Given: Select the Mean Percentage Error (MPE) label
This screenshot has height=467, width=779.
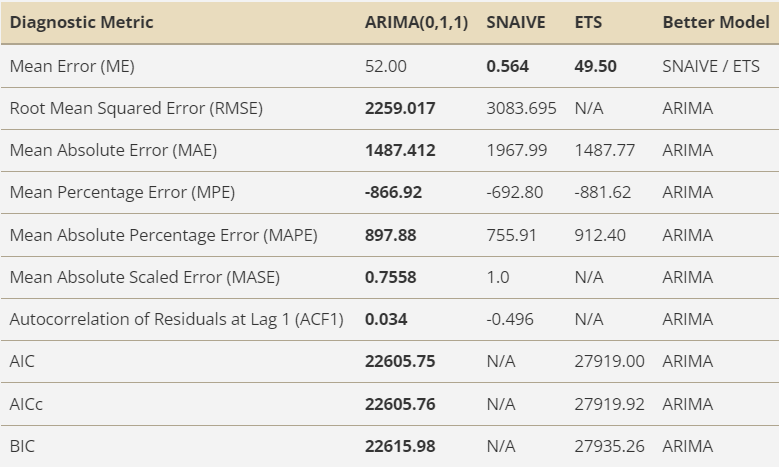Looking at the screenshot, I should (122, 193).
